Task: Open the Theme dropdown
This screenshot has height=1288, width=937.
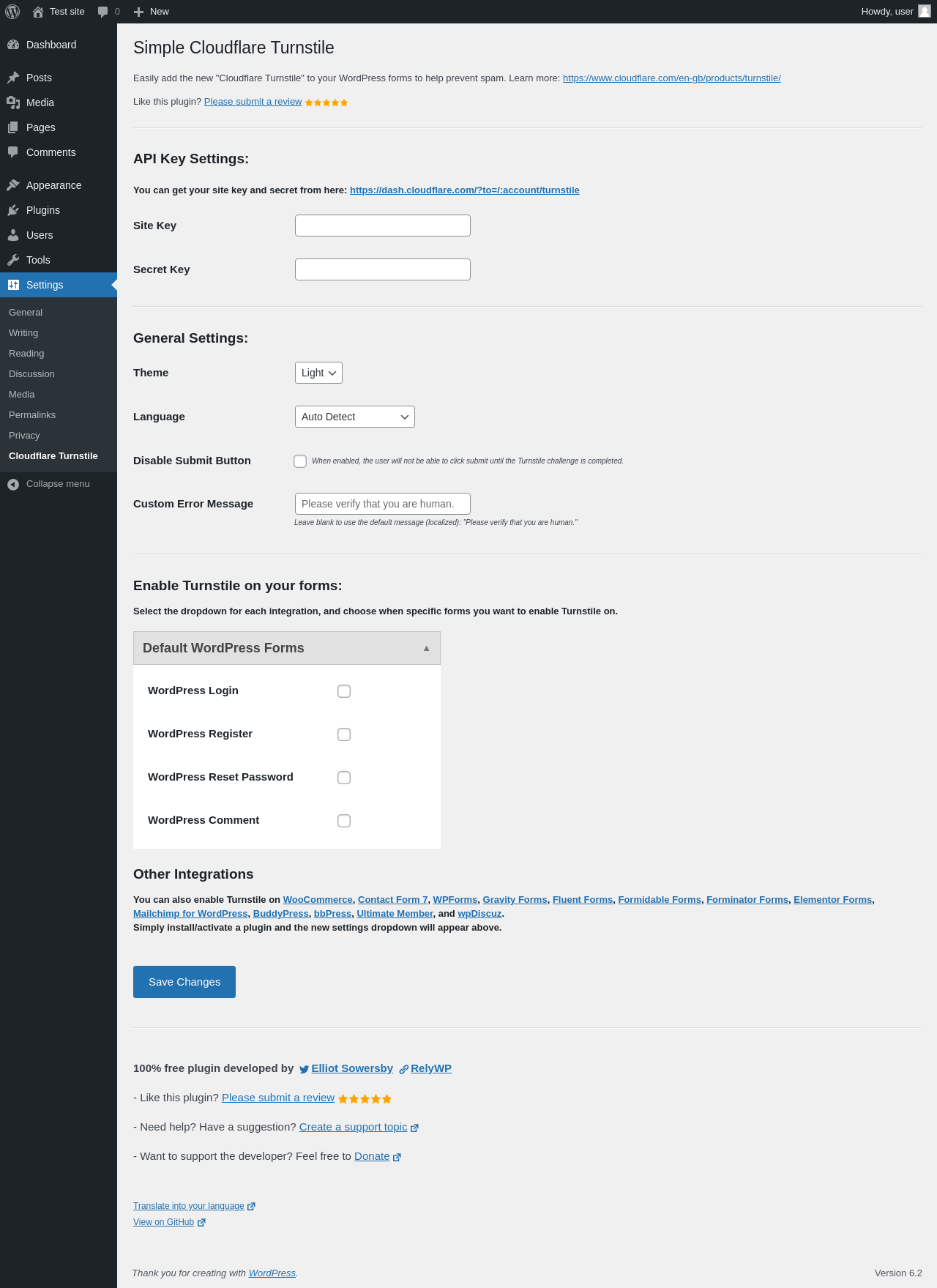Action: click(x=318, y=373)
